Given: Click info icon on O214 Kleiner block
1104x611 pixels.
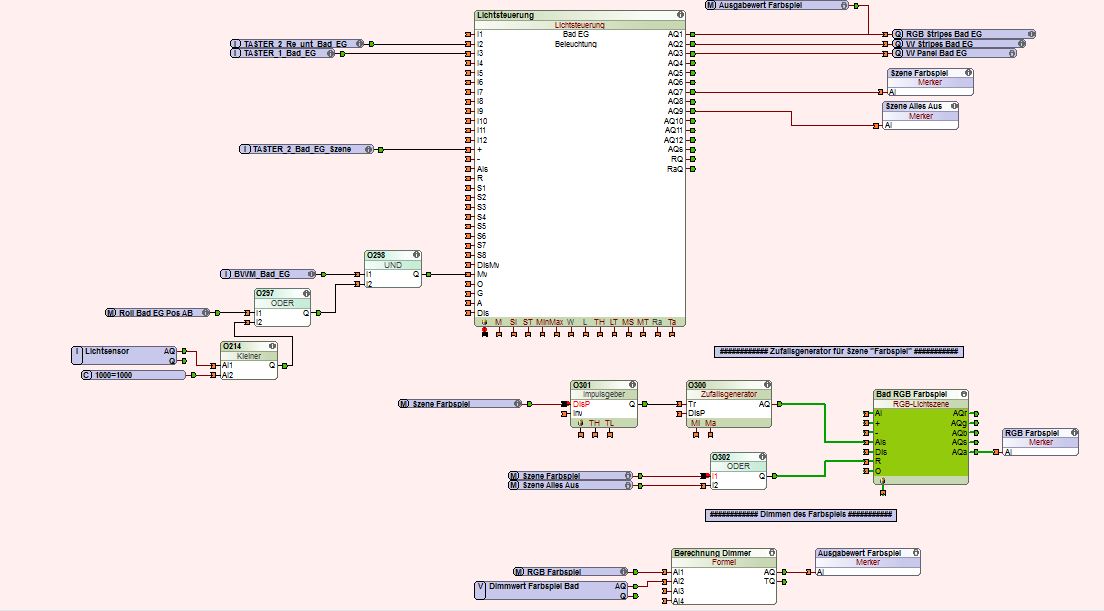Looking at the screenshot, I should 272,346.
